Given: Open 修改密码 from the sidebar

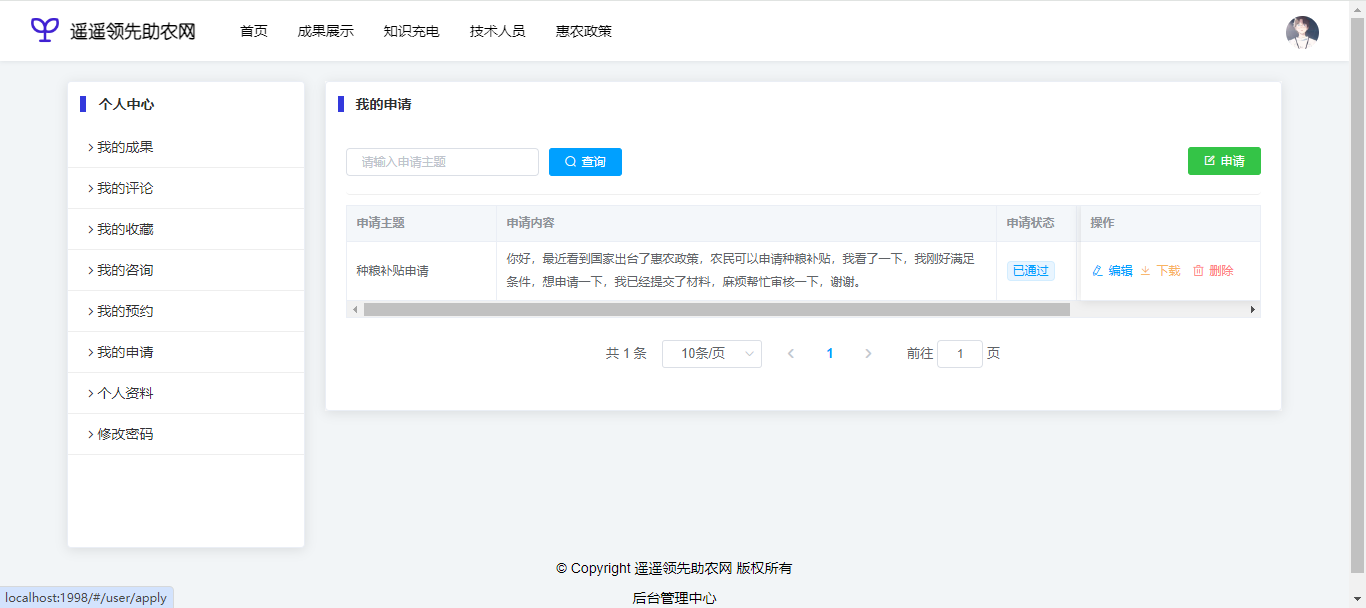Looking at the screenshot, I should 125,434.
